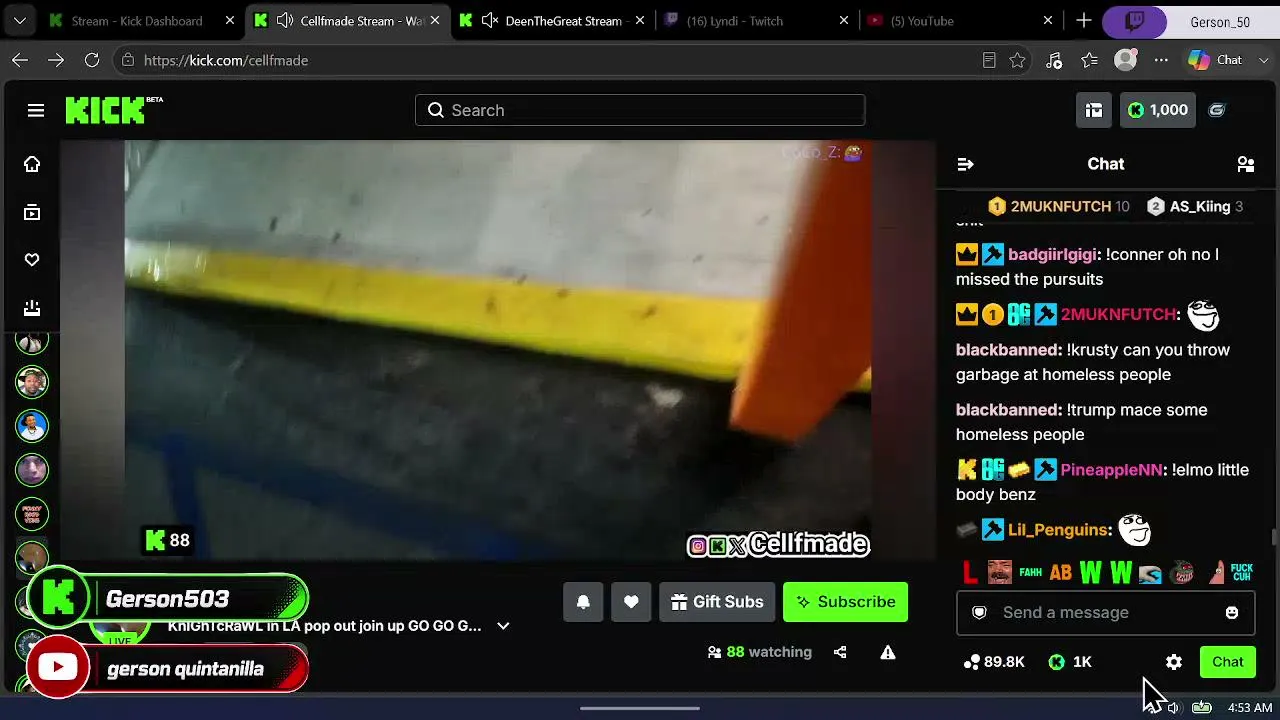1280x720 pixels.
Task: Bookmark this page with the star
Action: point(1017,60)
